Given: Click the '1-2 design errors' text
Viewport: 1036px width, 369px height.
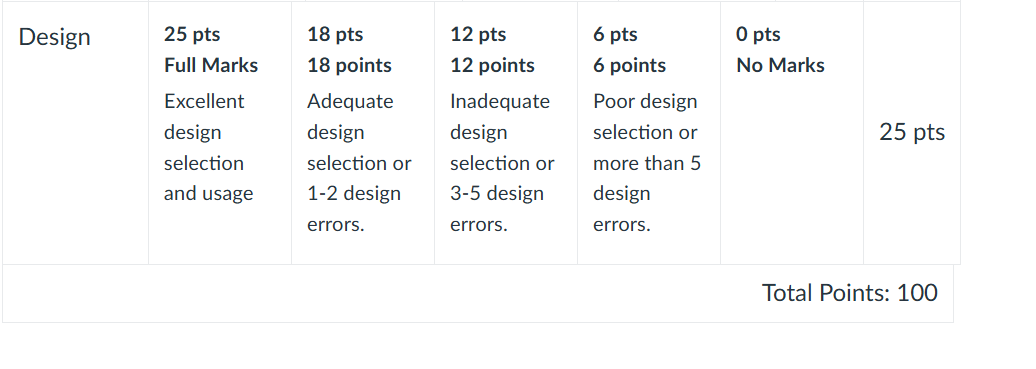Looking at the screenshot, I should [353, 209].
